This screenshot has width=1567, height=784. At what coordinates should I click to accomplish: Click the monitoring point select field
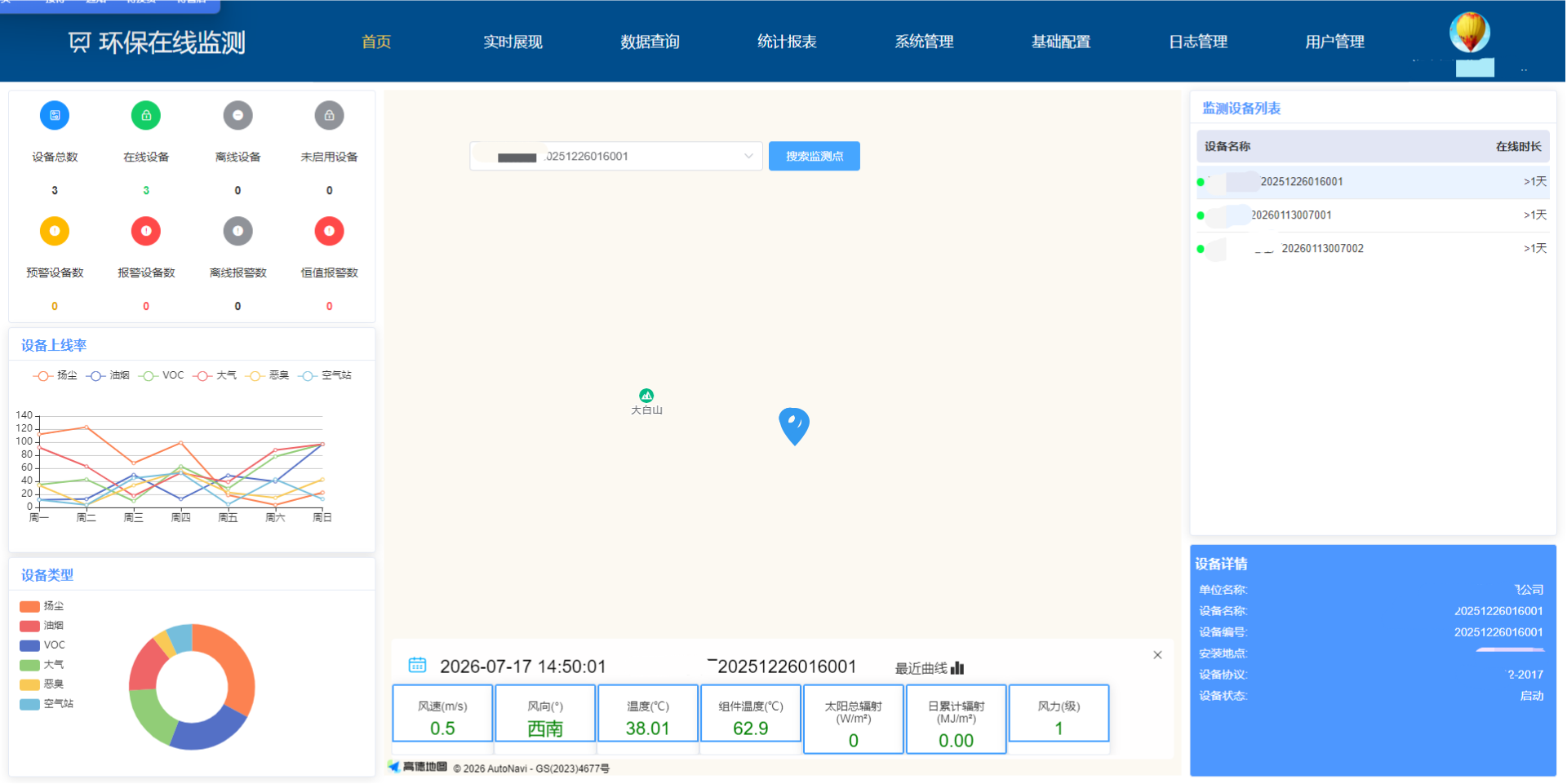tap(616, 156)
